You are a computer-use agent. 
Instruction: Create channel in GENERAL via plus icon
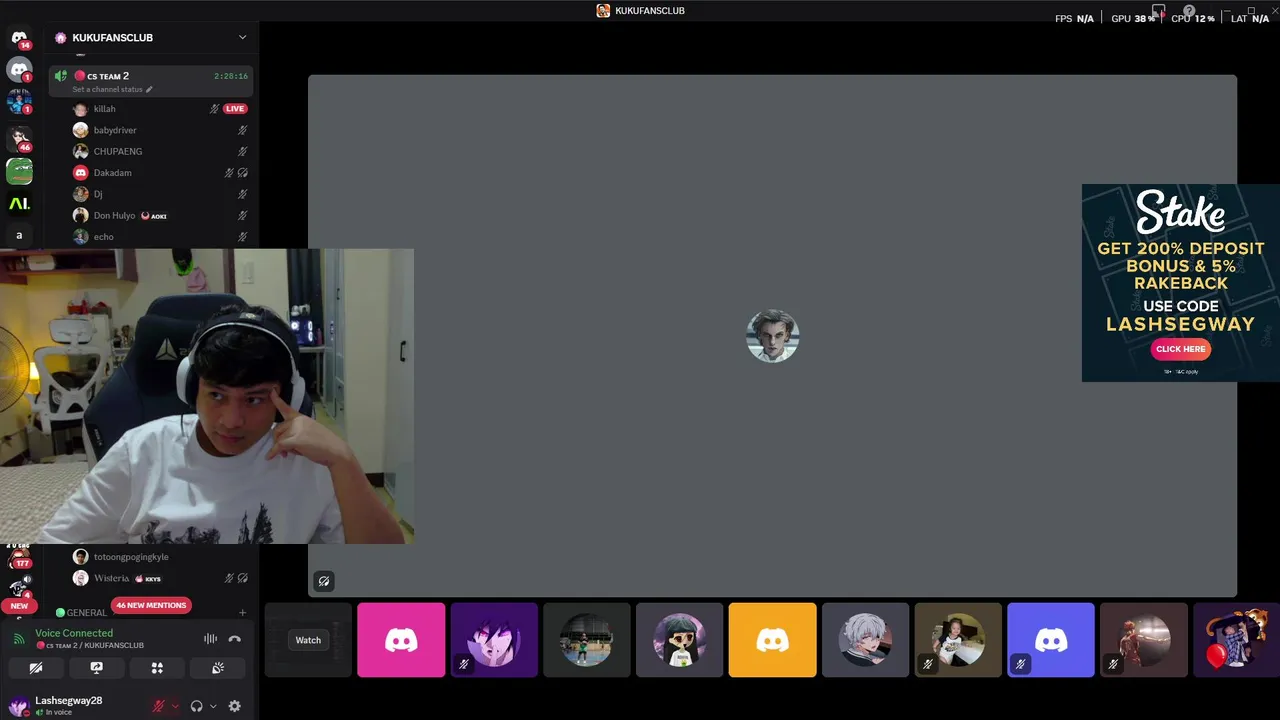pos(242,613)
